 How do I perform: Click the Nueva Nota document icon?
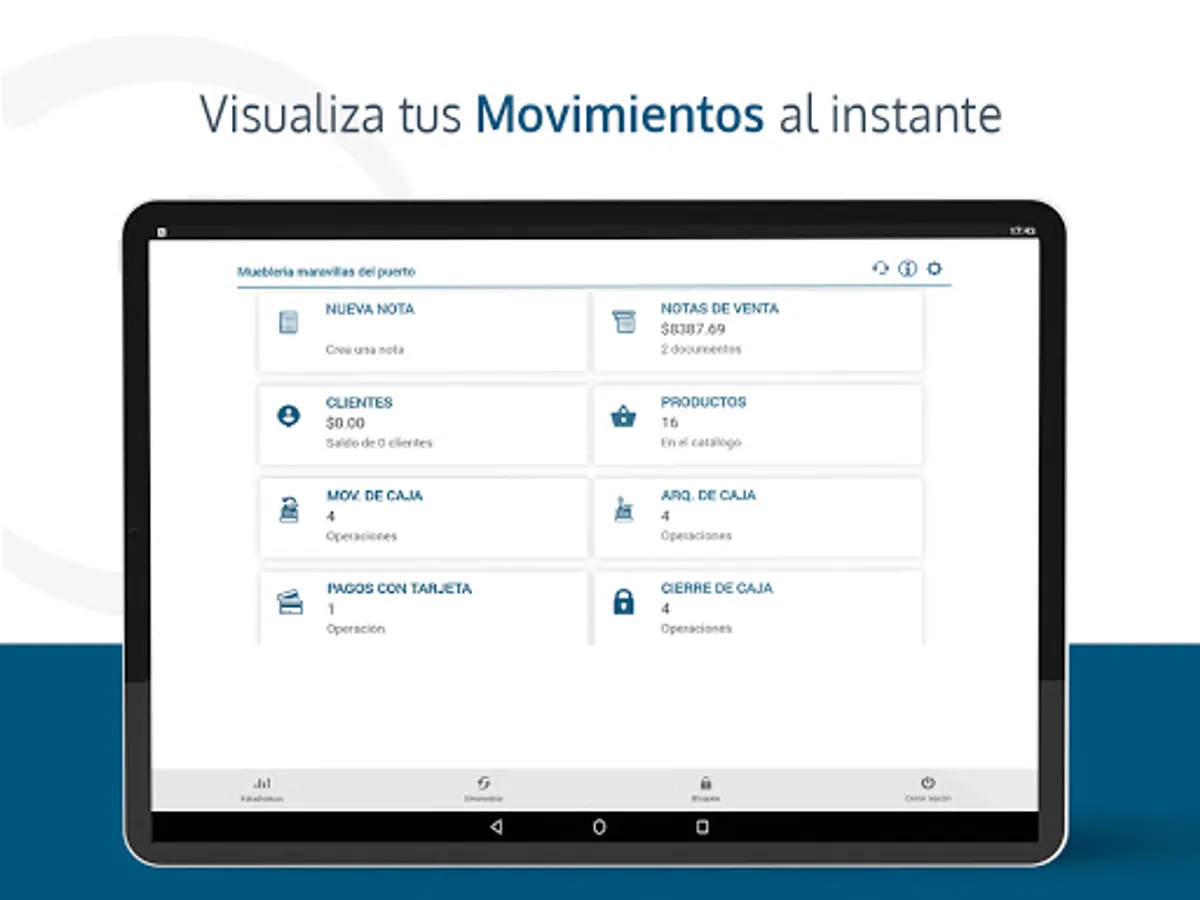288,322
